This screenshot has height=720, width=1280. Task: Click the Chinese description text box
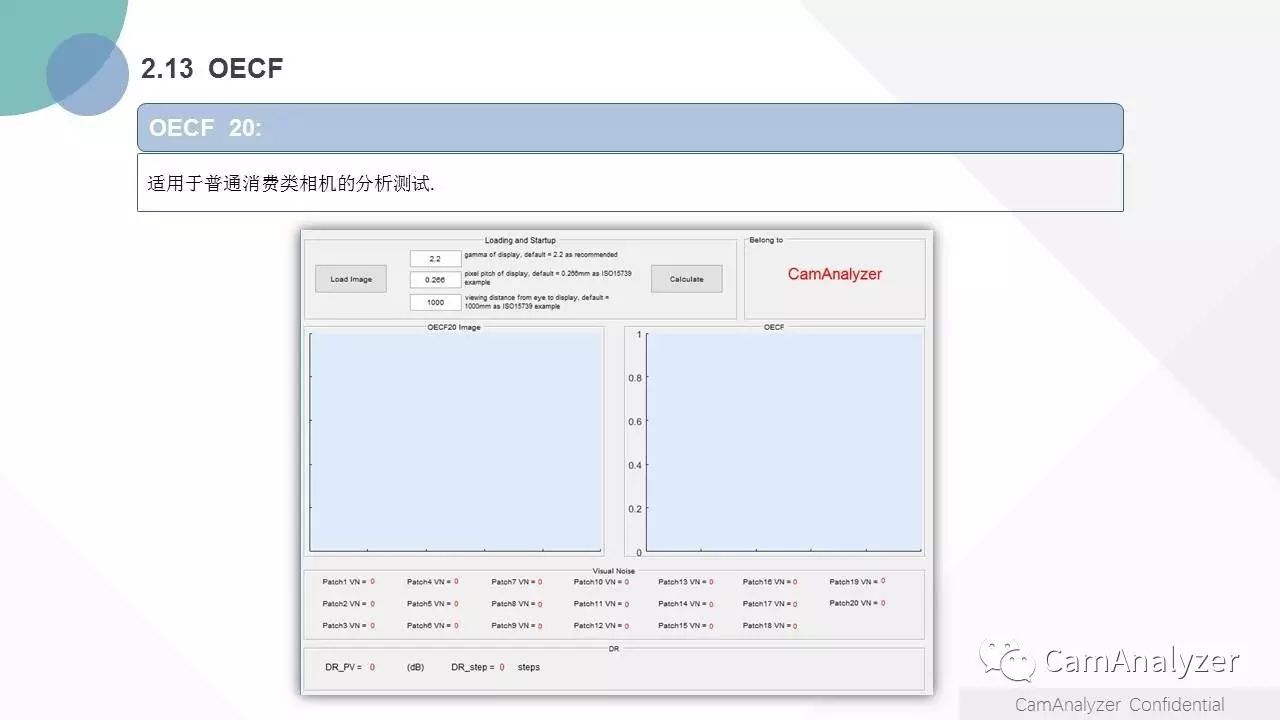[630, 182]
